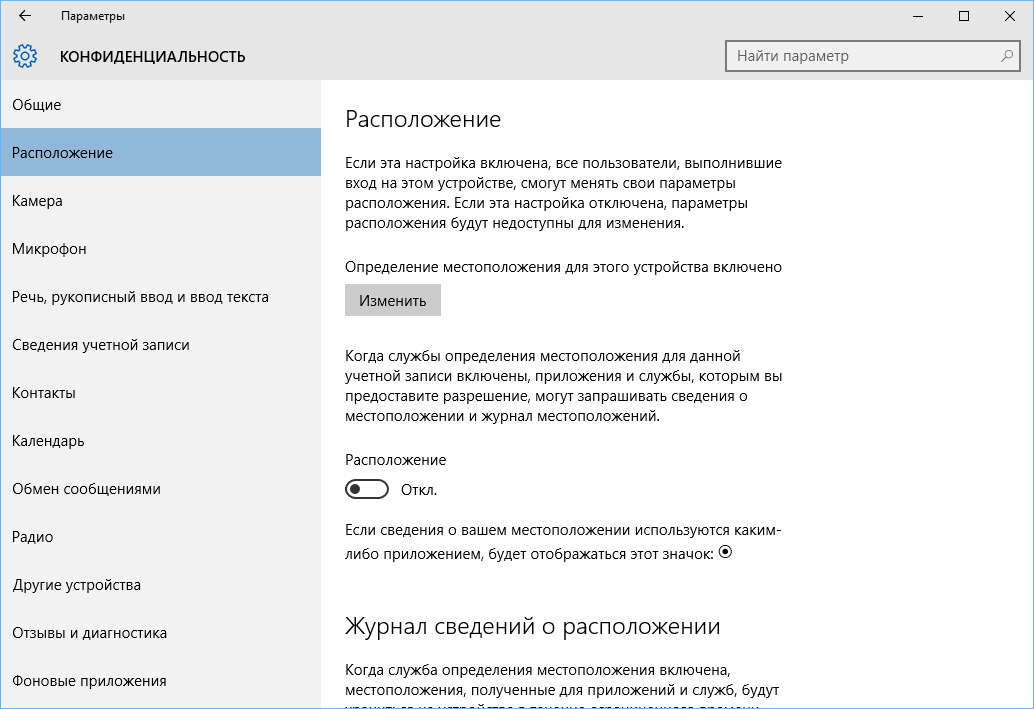
Task: Select Фоновые приложения at the bottom
Action: 88,680
